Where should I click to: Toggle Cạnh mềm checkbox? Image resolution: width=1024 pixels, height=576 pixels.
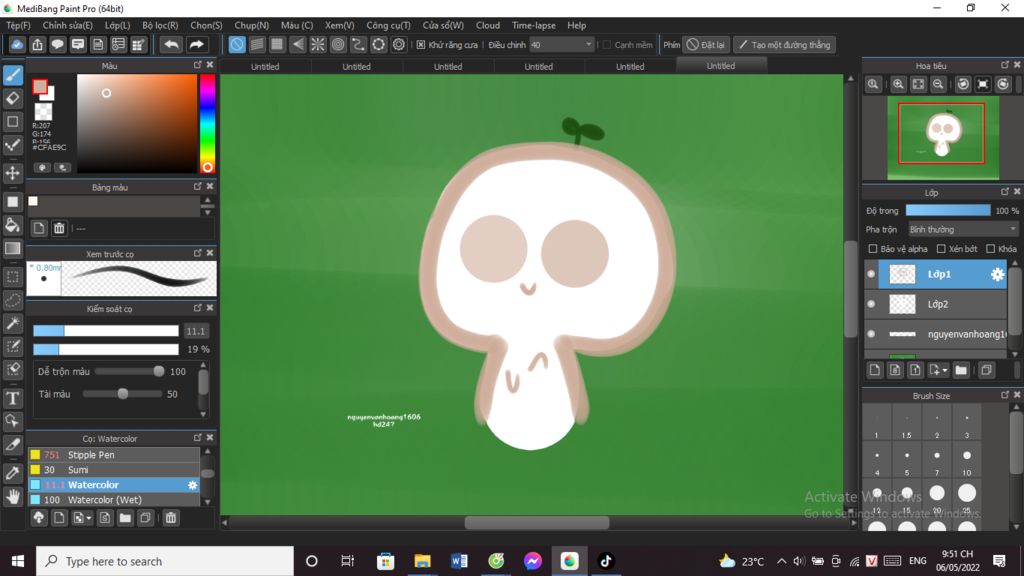point(607,44)
